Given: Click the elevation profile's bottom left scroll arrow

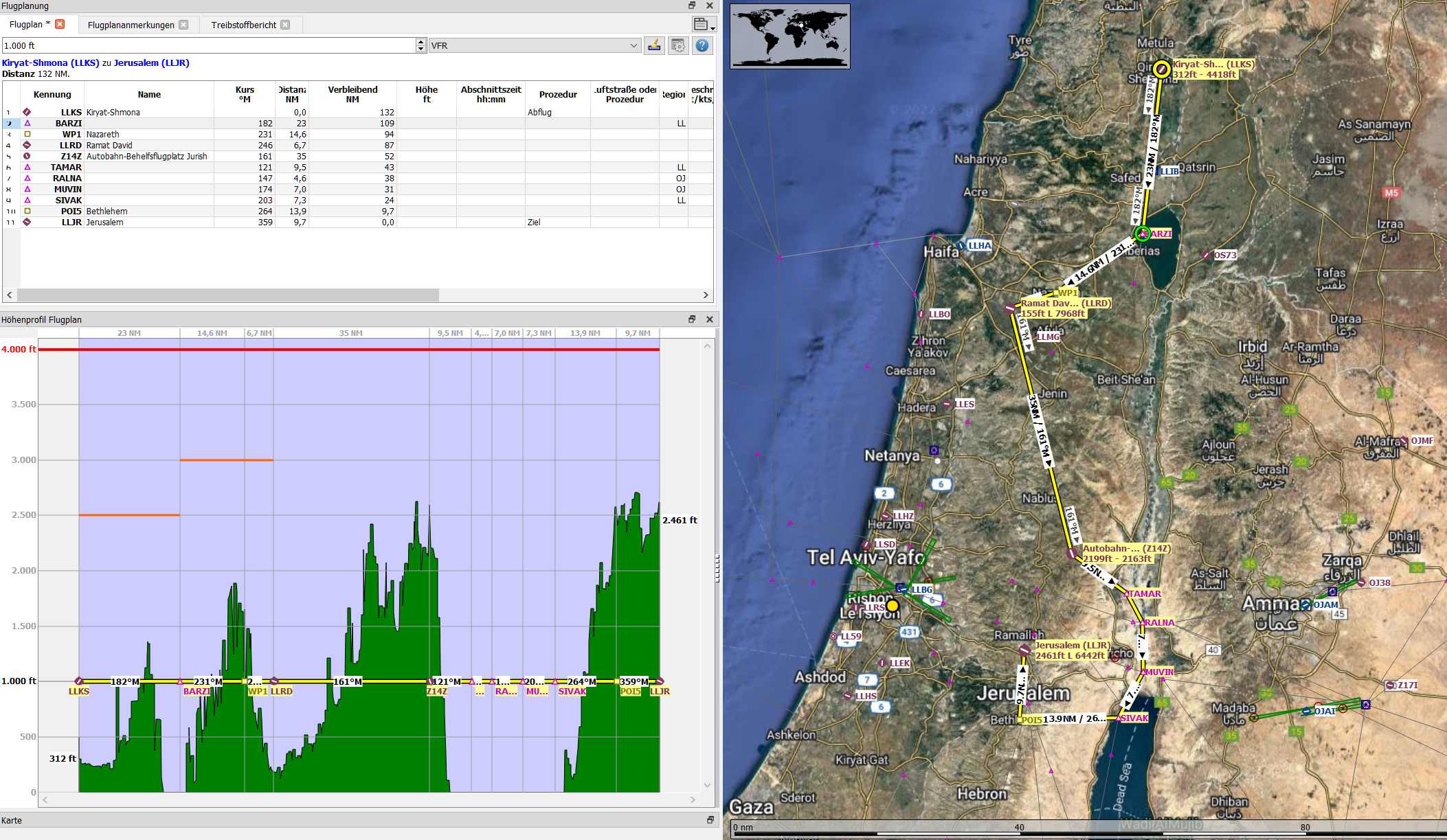Looking at the screenshot, I should [45, 799].
